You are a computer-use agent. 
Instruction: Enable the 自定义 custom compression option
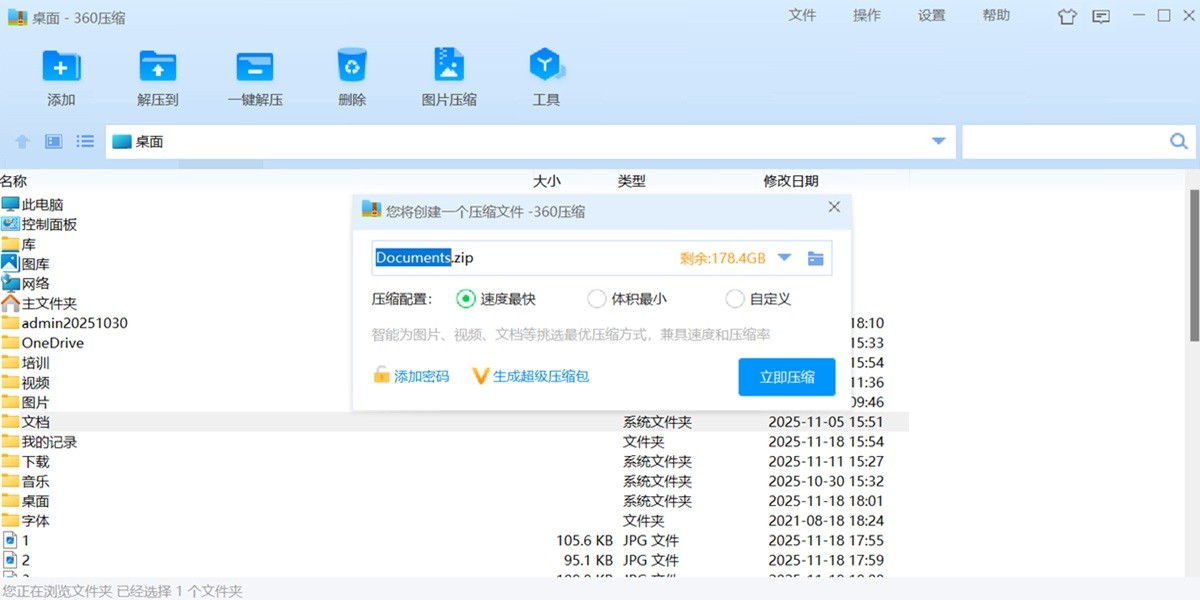[x=733, y=298]
